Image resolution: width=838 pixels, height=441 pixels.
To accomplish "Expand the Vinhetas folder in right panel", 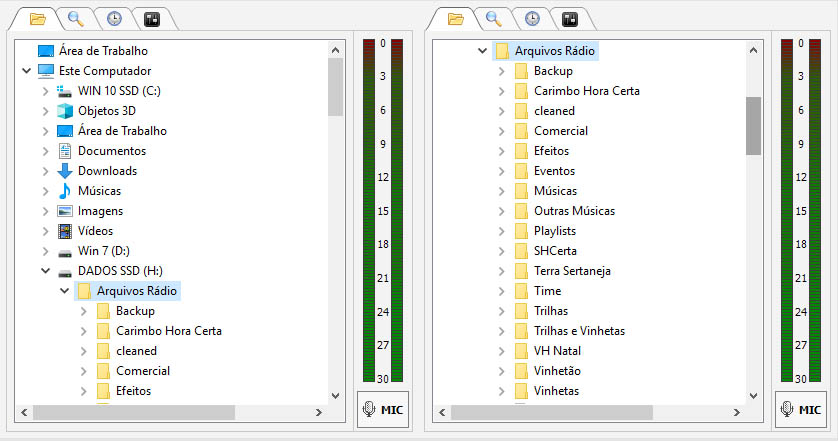I will [501, 391].
